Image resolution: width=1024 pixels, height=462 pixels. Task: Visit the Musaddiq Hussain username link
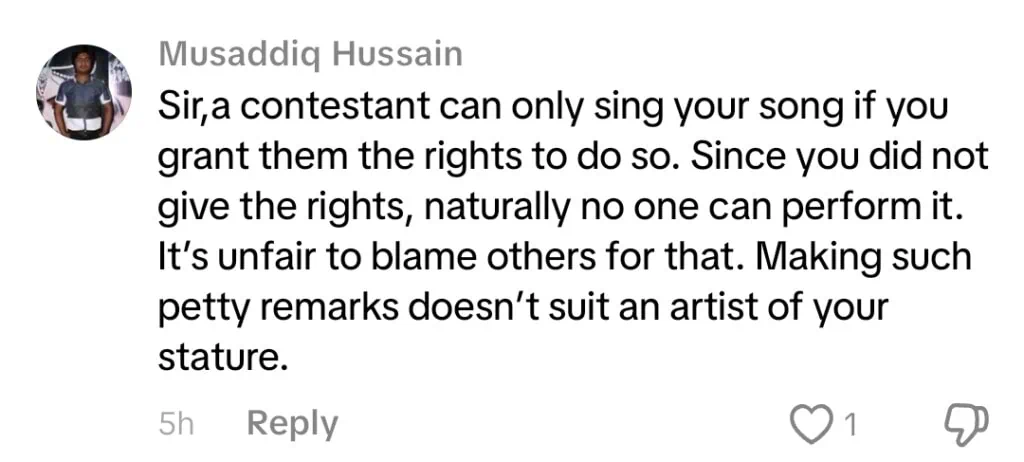310,55
